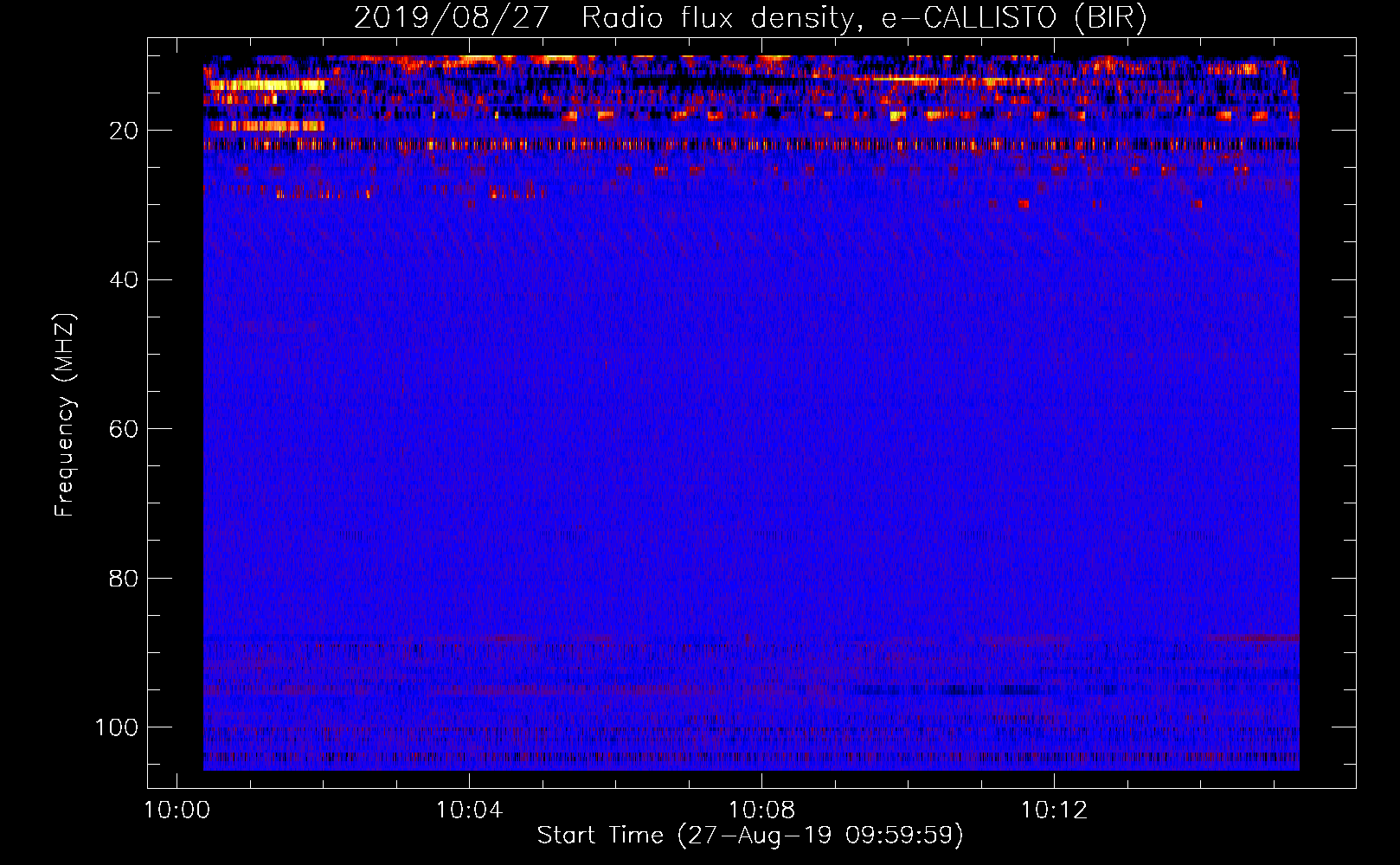
Task: Click the '60' frequency tick label
Action: 124,429
